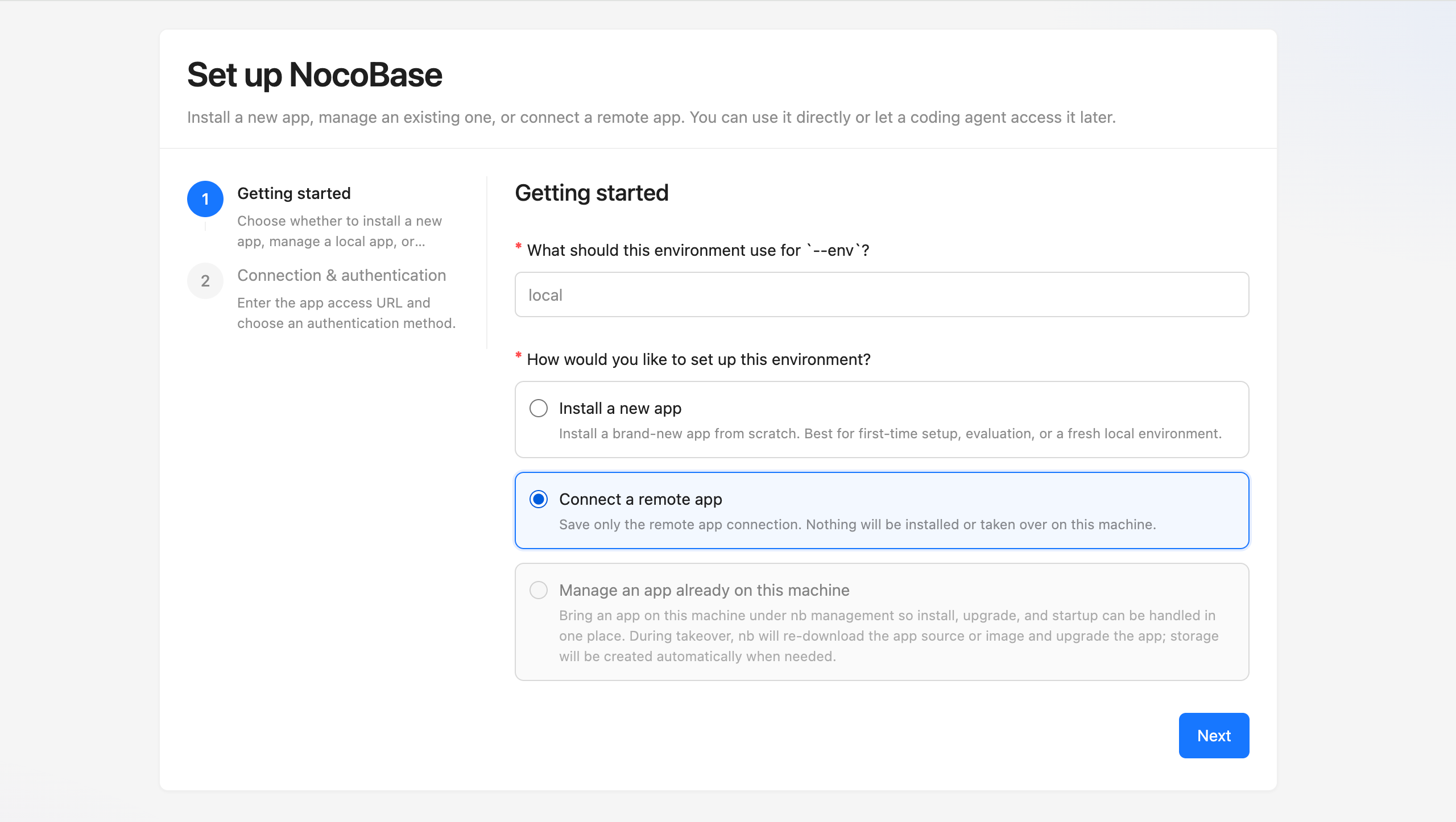Screen dimensions: 1456x822
Task: Open step 1 circle in the stepper
Action: [x=205, y=199]
